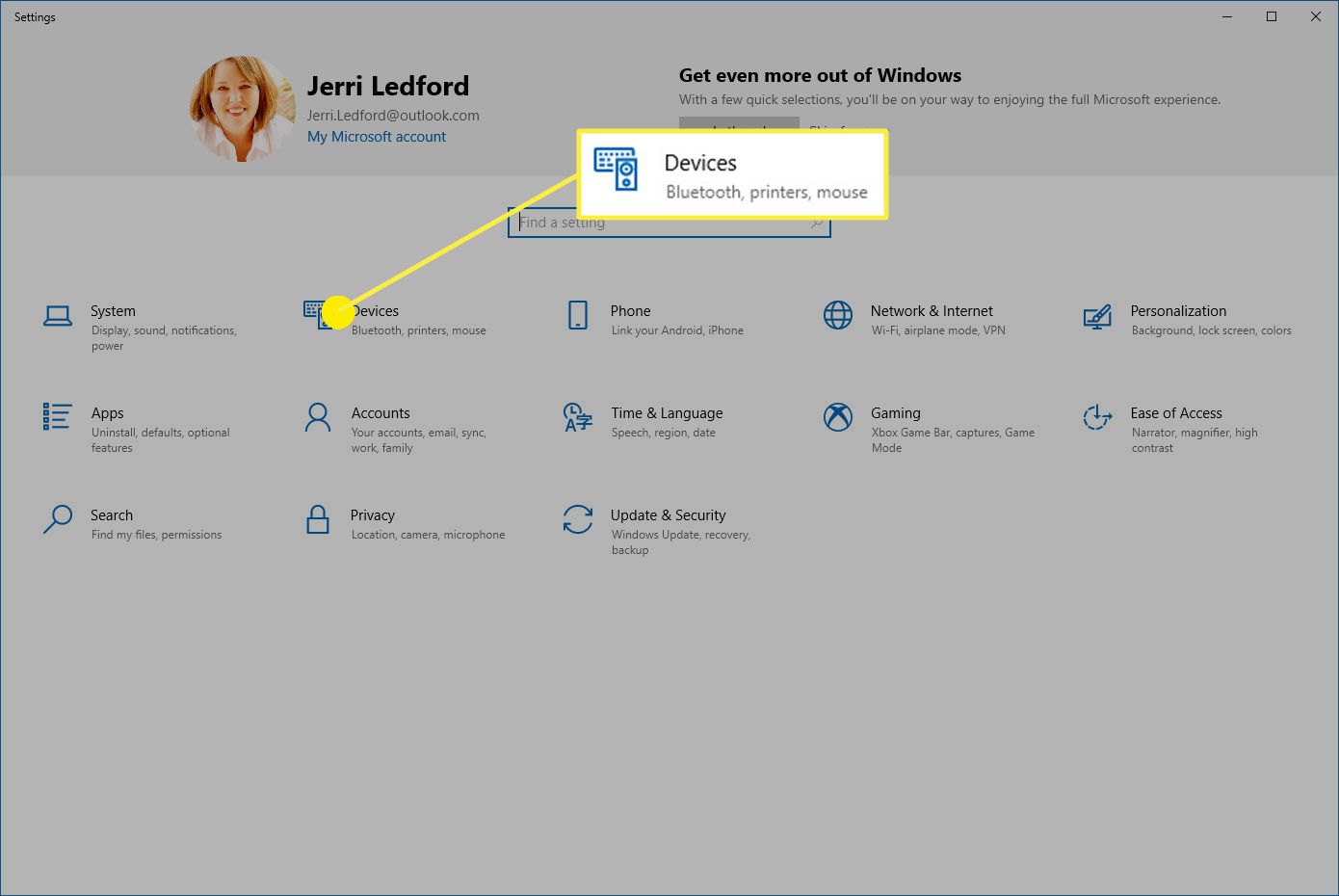Viewport: 1339px width, 896px height.
Task: Click Jerri Ledford's profile picture
Action: click(243, 108)
